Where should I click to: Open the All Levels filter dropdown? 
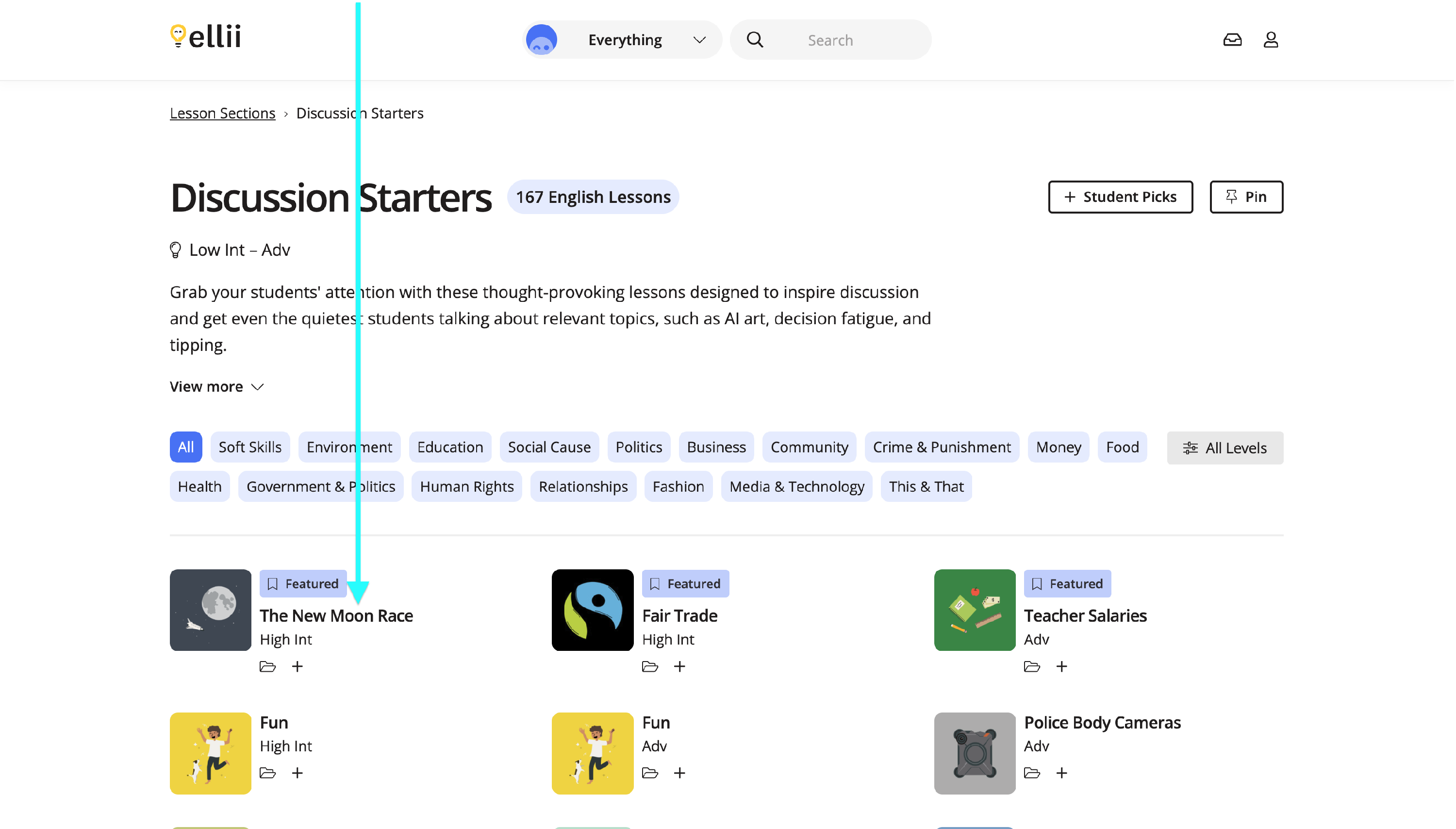pos(1225,448)
